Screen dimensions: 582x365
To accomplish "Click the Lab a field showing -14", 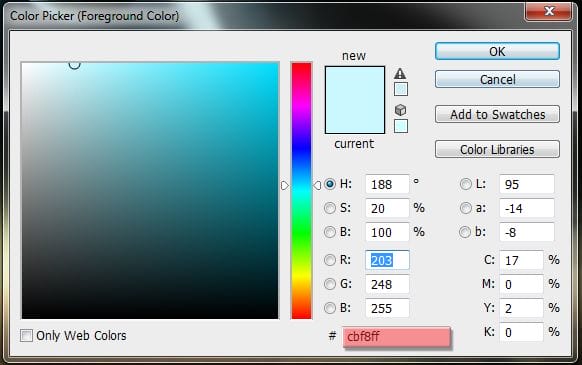I will click(x=527, y=208).
